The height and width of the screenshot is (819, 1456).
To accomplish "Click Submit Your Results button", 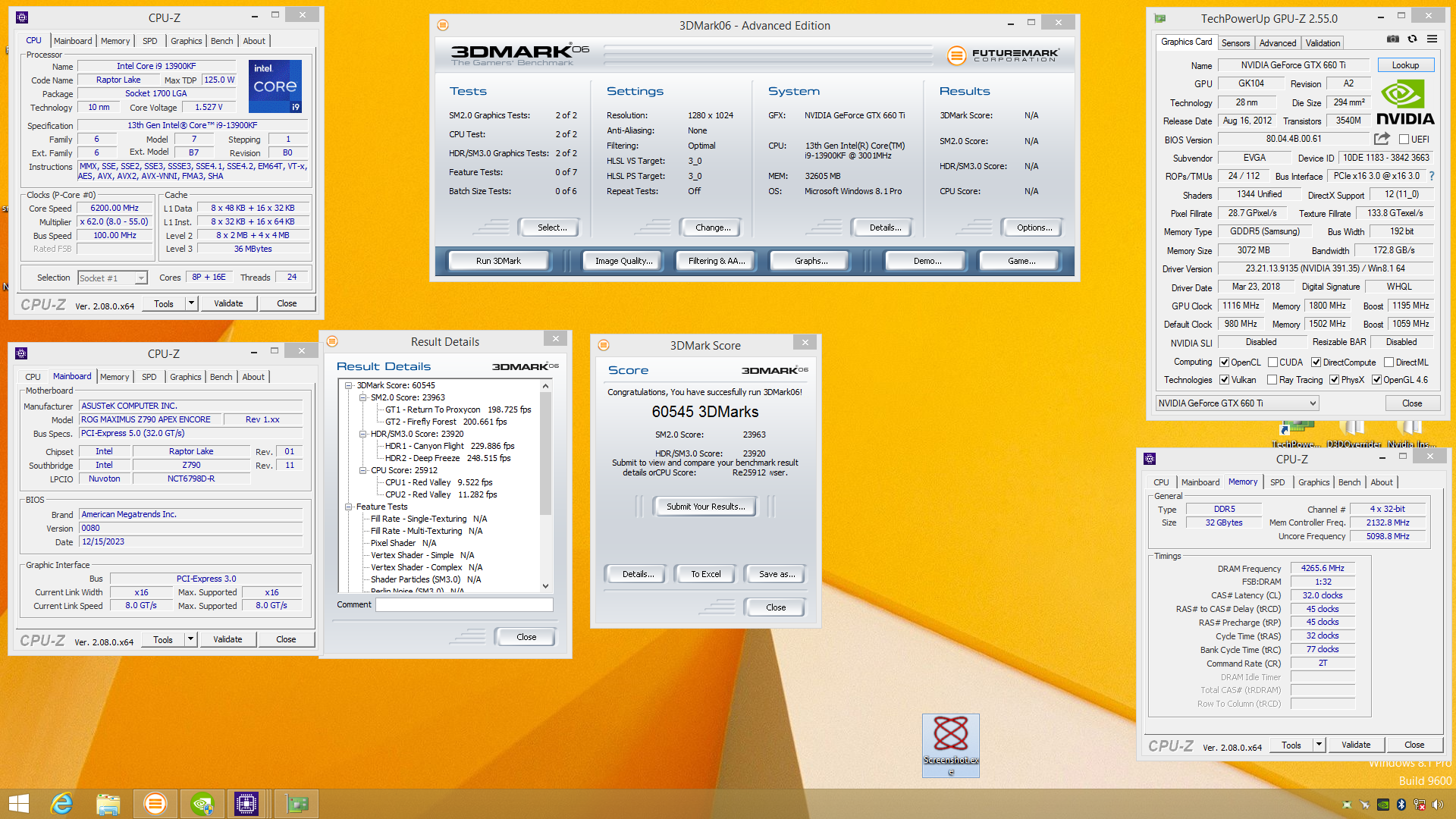I will coord(705,507).
